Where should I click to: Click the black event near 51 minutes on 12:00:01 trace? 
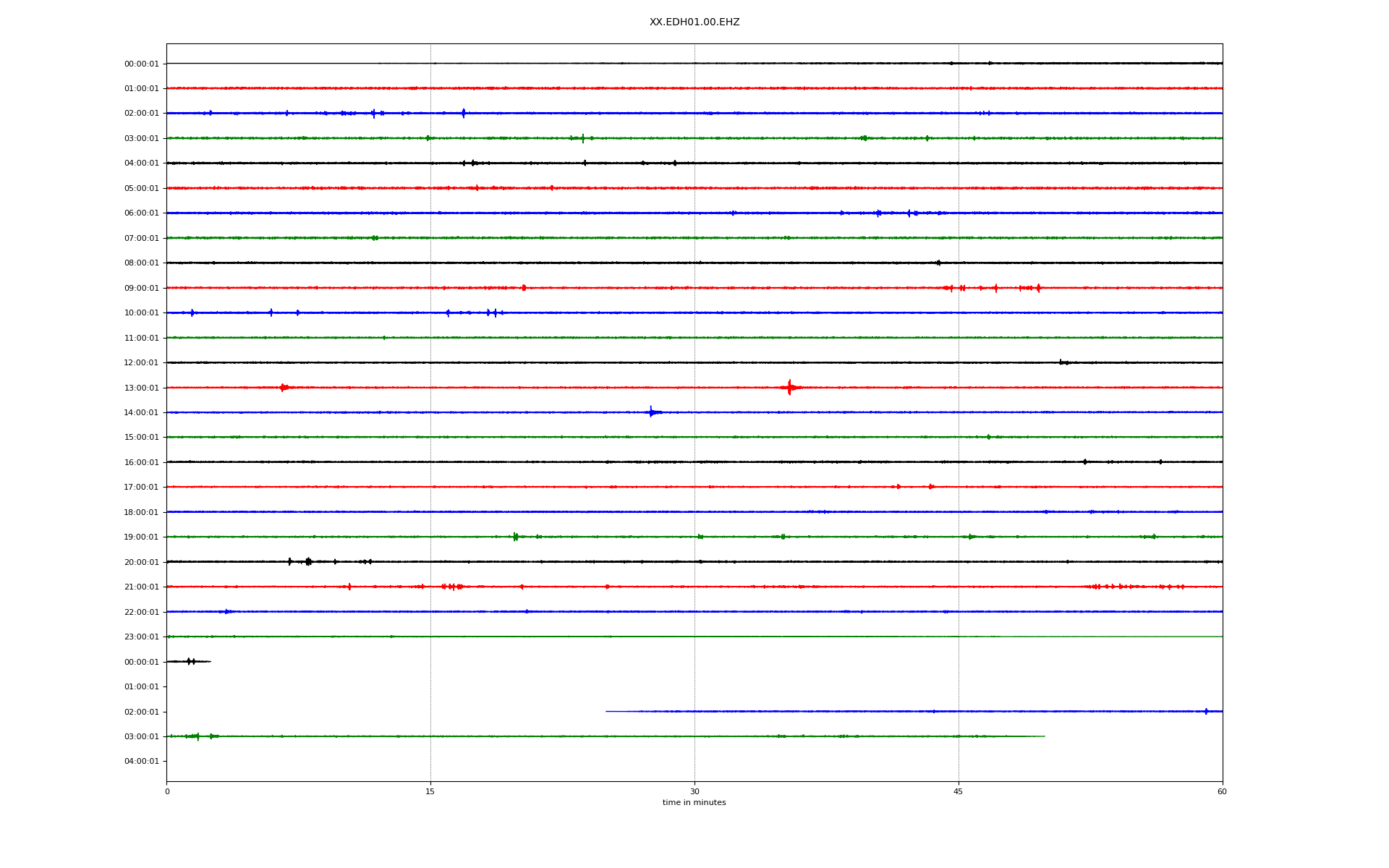(x=1062, y=362)
